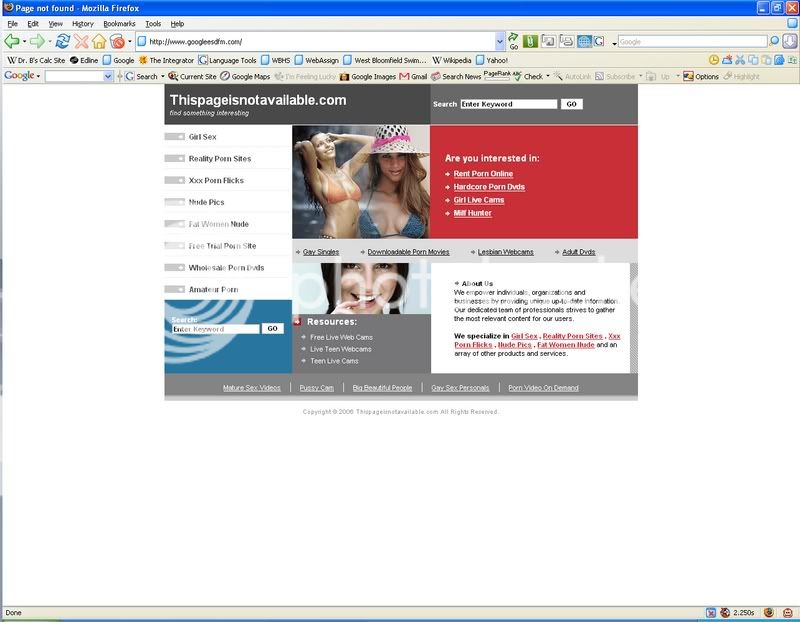Expand the Google toolbar search box dropdown

107,76
